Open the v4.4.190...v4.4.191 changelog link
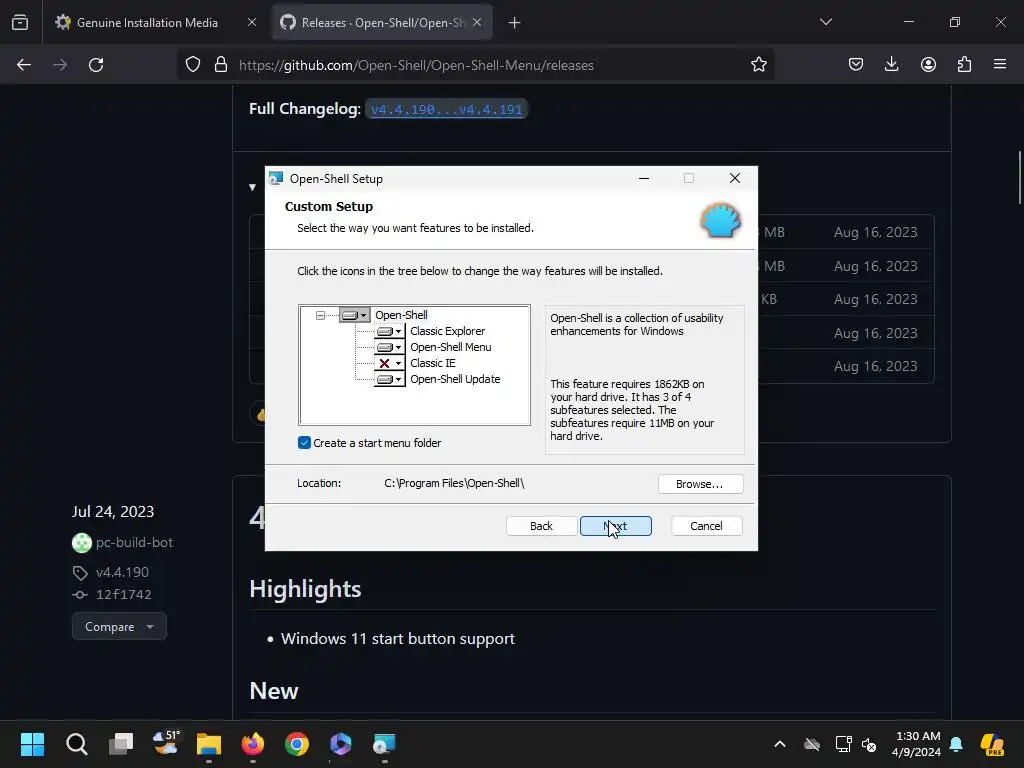 pyautogui.click(x=447, y=109)
